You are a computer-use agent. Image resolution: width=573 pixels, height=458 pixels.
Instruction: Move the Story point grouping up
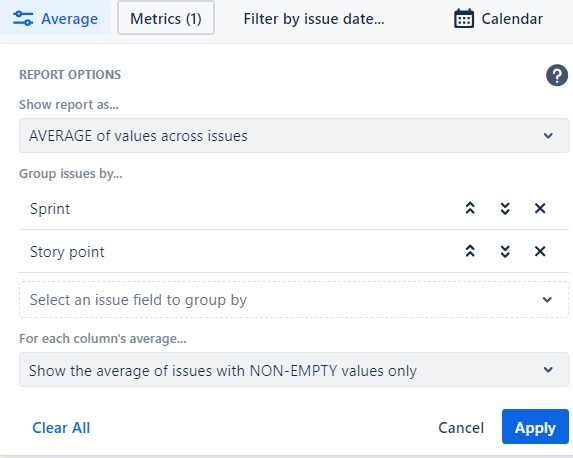point(470,251)
